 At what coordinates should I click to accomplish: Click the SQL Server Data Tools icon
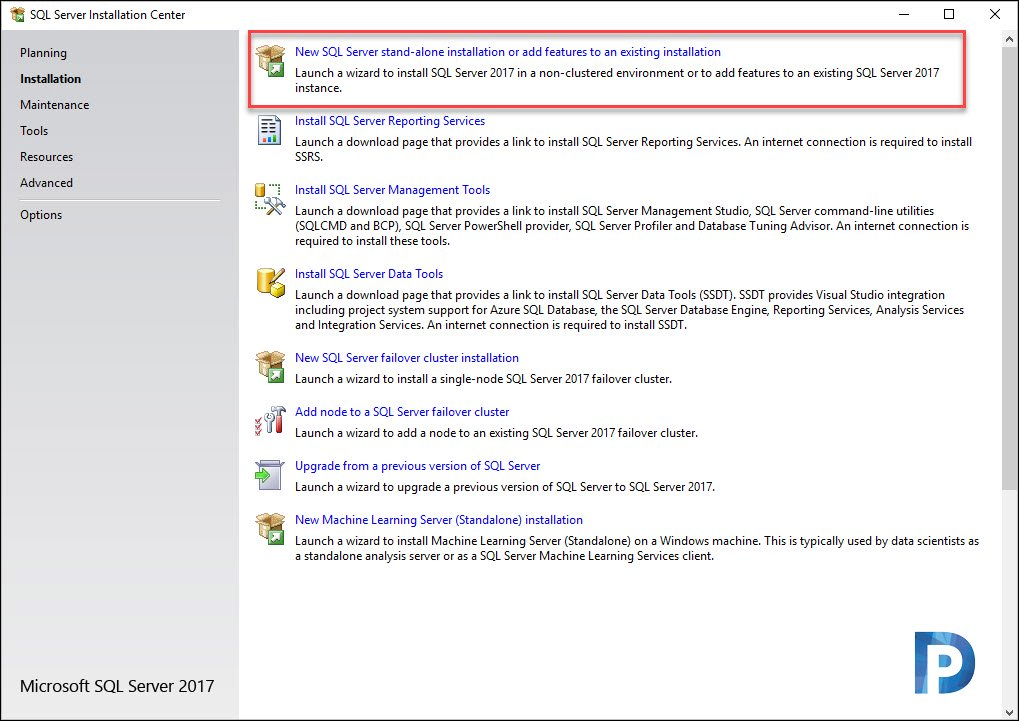[x=270, y=283]
